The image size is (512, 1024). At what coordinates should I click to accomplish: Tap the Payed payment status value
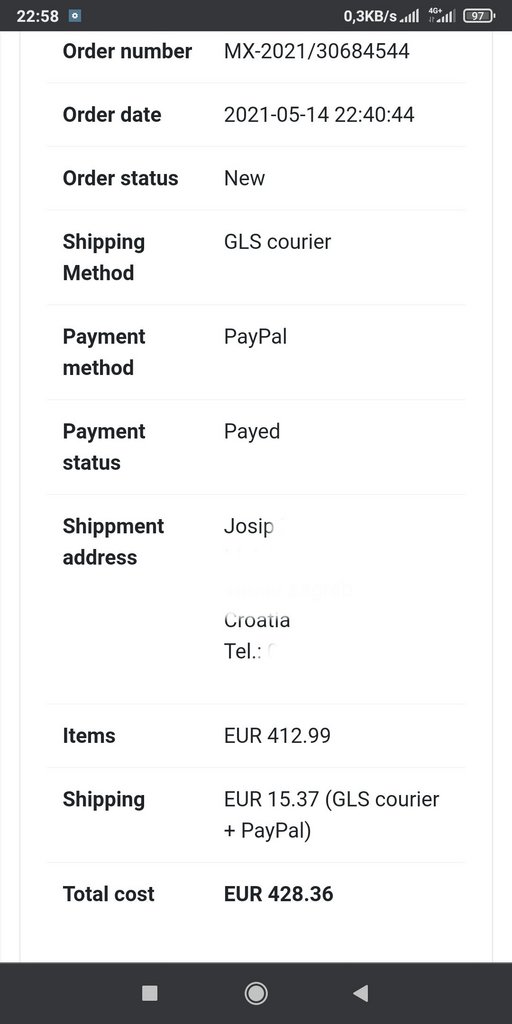coord(251,432)
